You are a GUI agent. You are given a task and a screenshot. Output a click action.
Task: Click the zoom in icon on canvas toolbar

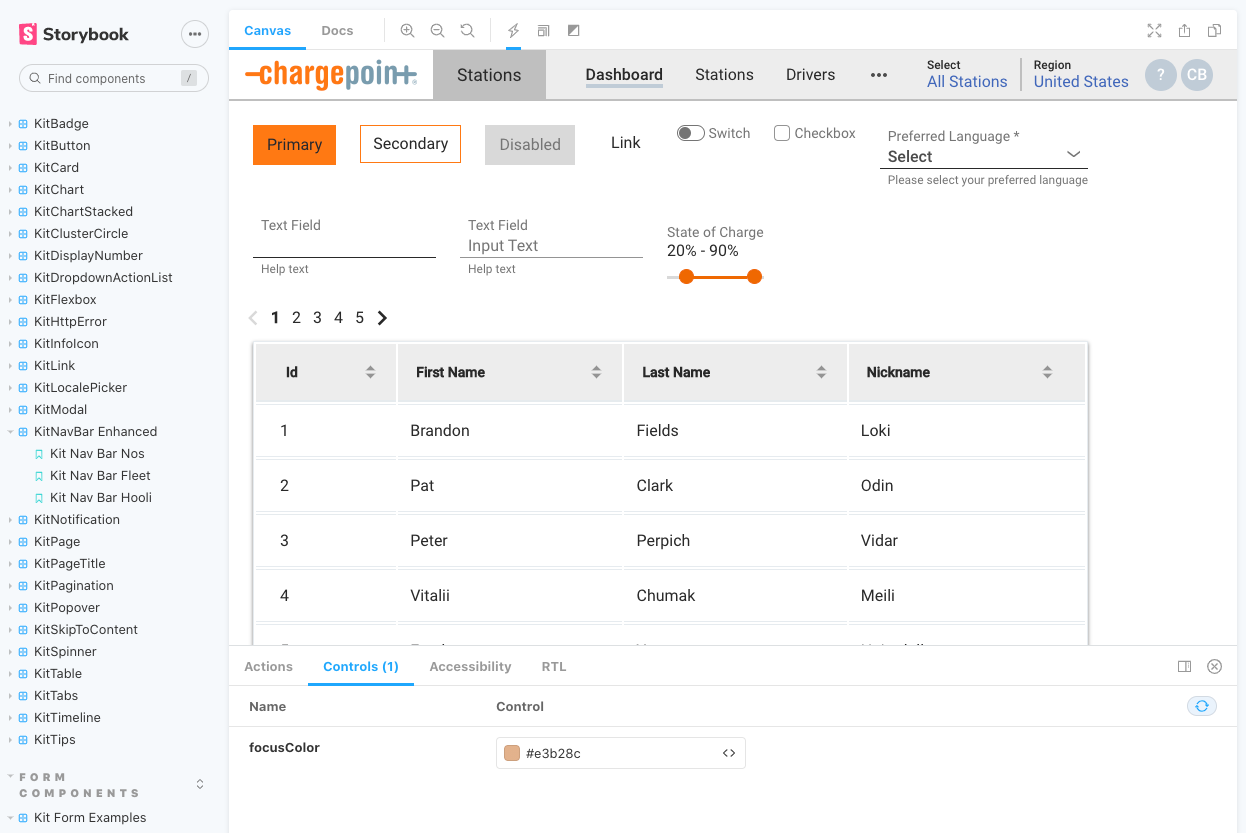(407, 30)
